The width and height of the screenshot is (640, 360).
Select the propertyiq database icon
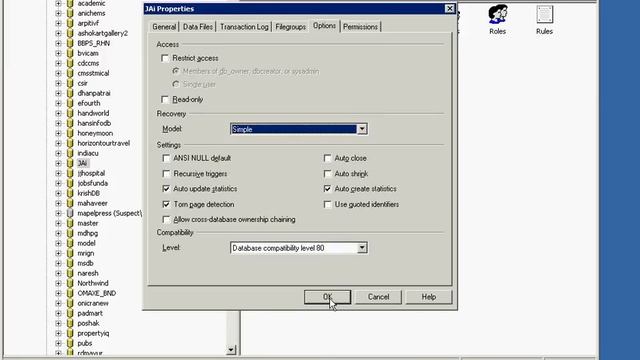pyautogui.click(x=70, y=333)
